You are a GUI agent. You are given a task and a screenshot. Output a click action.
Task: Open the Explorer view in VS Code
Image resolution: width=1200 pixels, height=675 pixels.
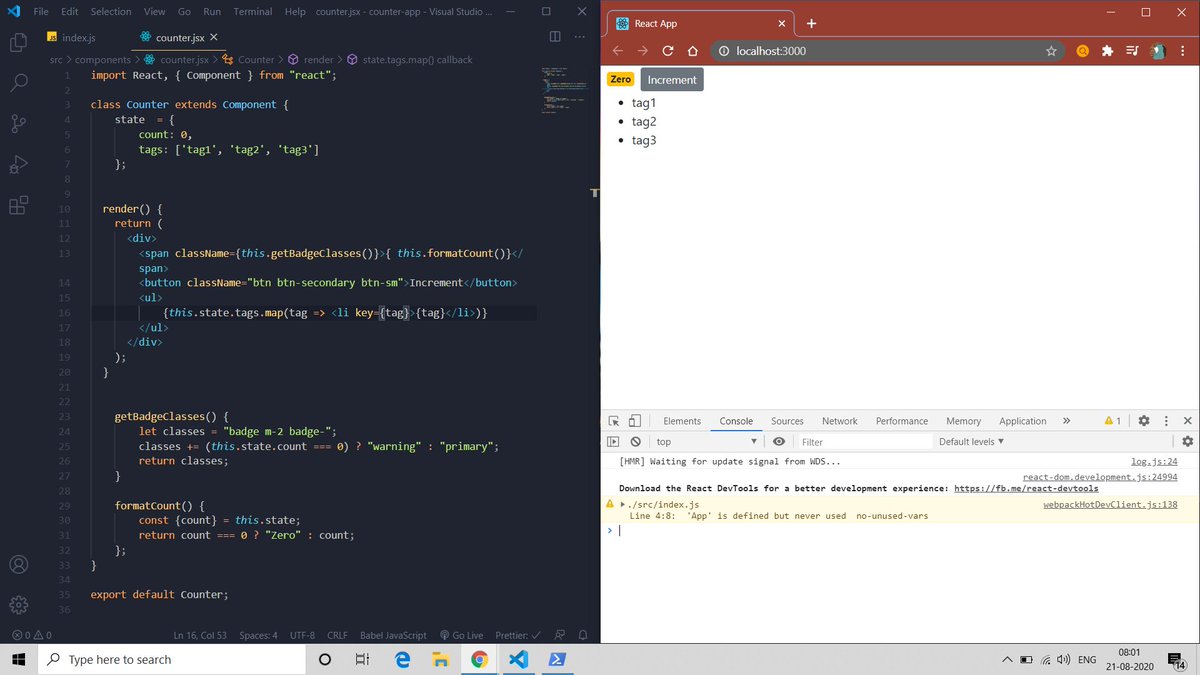(18, 43)
